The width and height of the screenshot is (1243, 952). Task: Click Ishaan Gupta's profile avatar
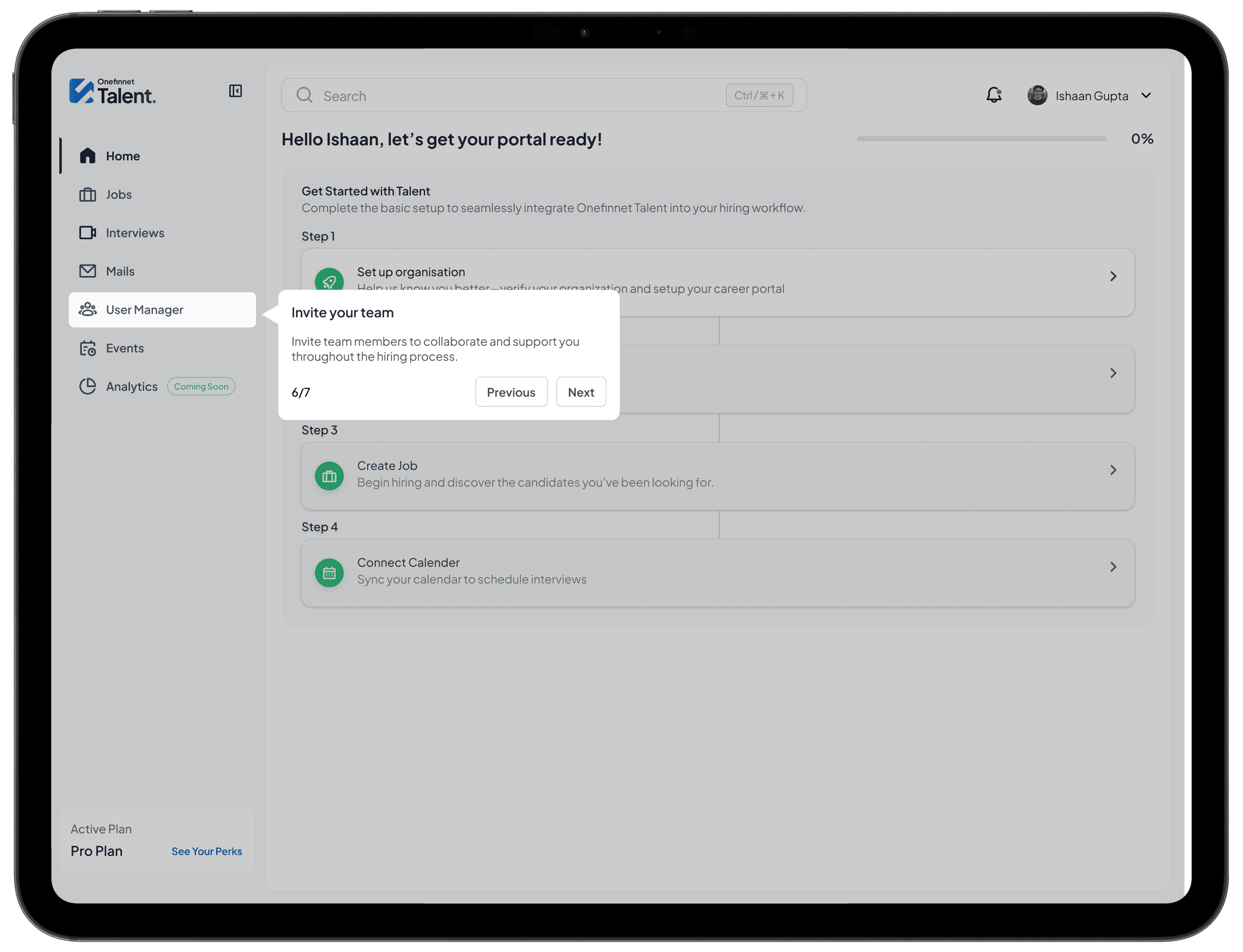(1037, 95)
